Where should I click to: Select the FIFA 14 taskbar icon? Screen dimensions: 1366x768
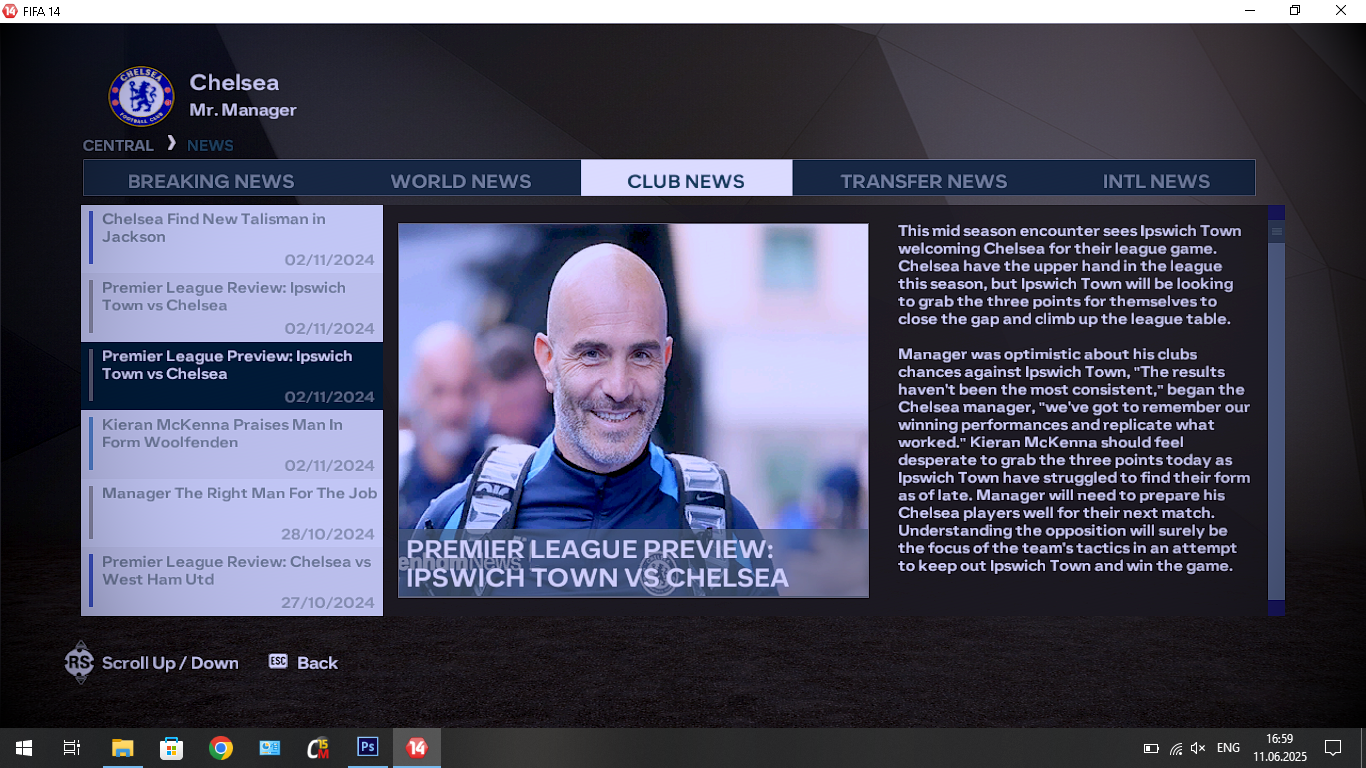coord(417,748)
